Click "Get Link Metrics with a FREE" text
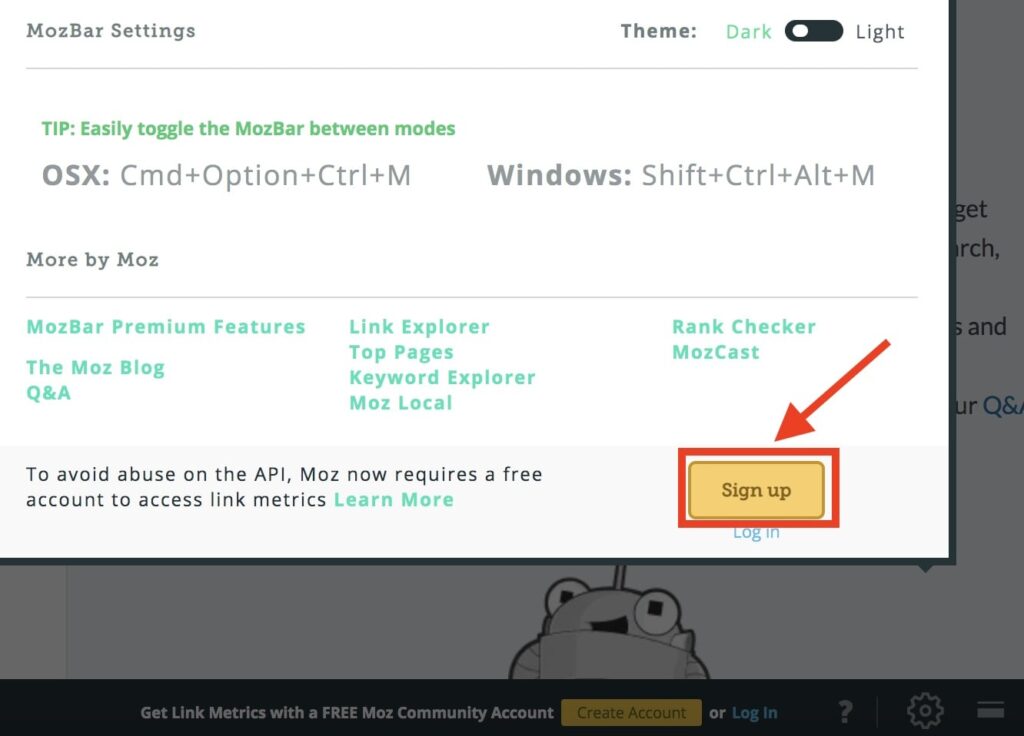The image size is (1024, 736). coord(347,712)
